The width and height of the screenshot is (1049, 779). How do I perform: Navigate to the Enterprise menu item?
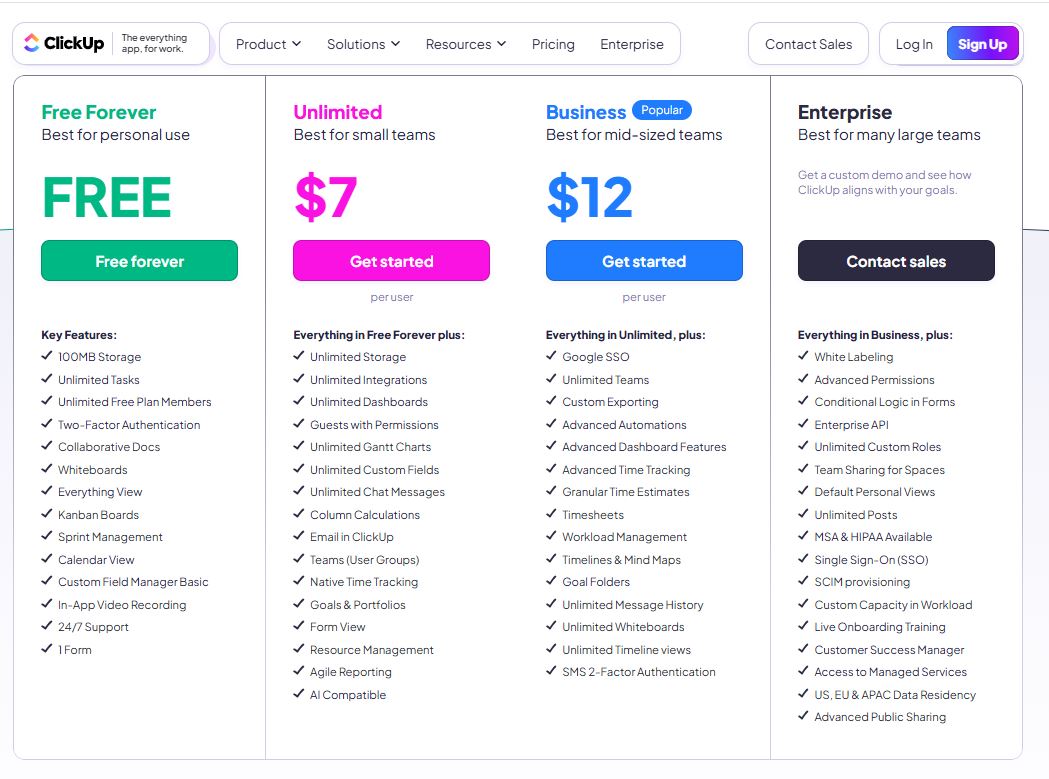point(632,44)
